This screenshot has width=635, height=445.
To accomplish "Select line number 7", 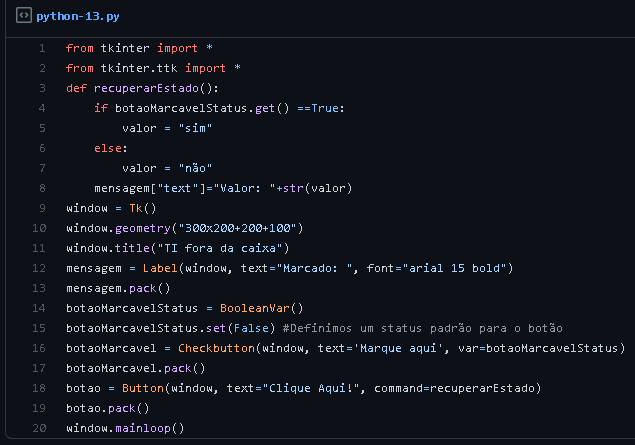I will (x=42, y=168).
